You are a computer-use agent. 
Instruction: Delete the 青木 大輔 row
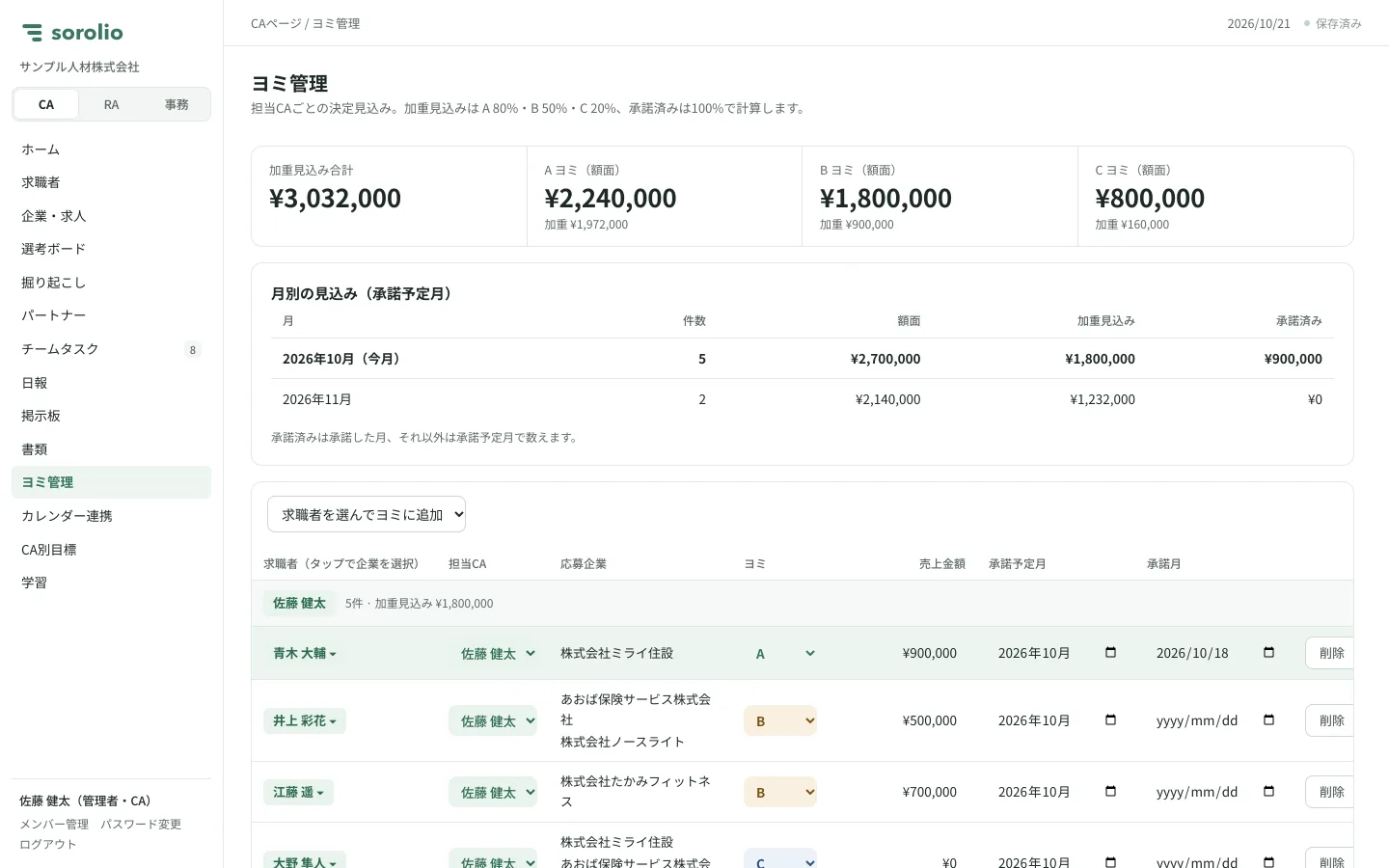tap(1330, 653)
